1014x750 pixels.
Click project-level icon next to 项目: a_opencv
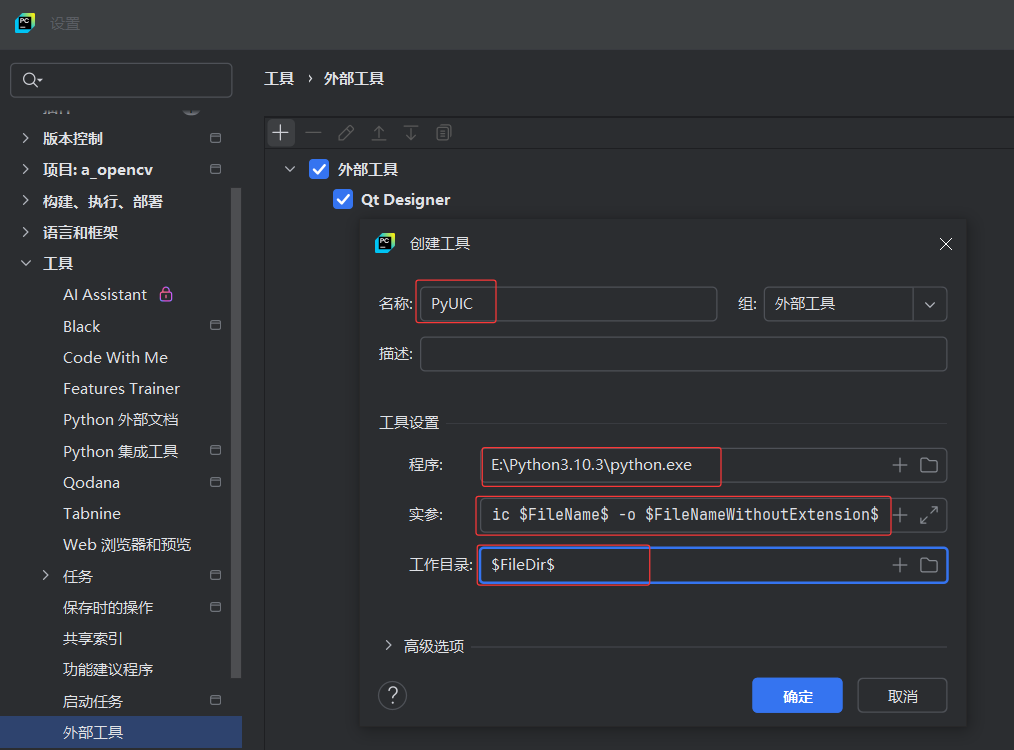point(216,169)
